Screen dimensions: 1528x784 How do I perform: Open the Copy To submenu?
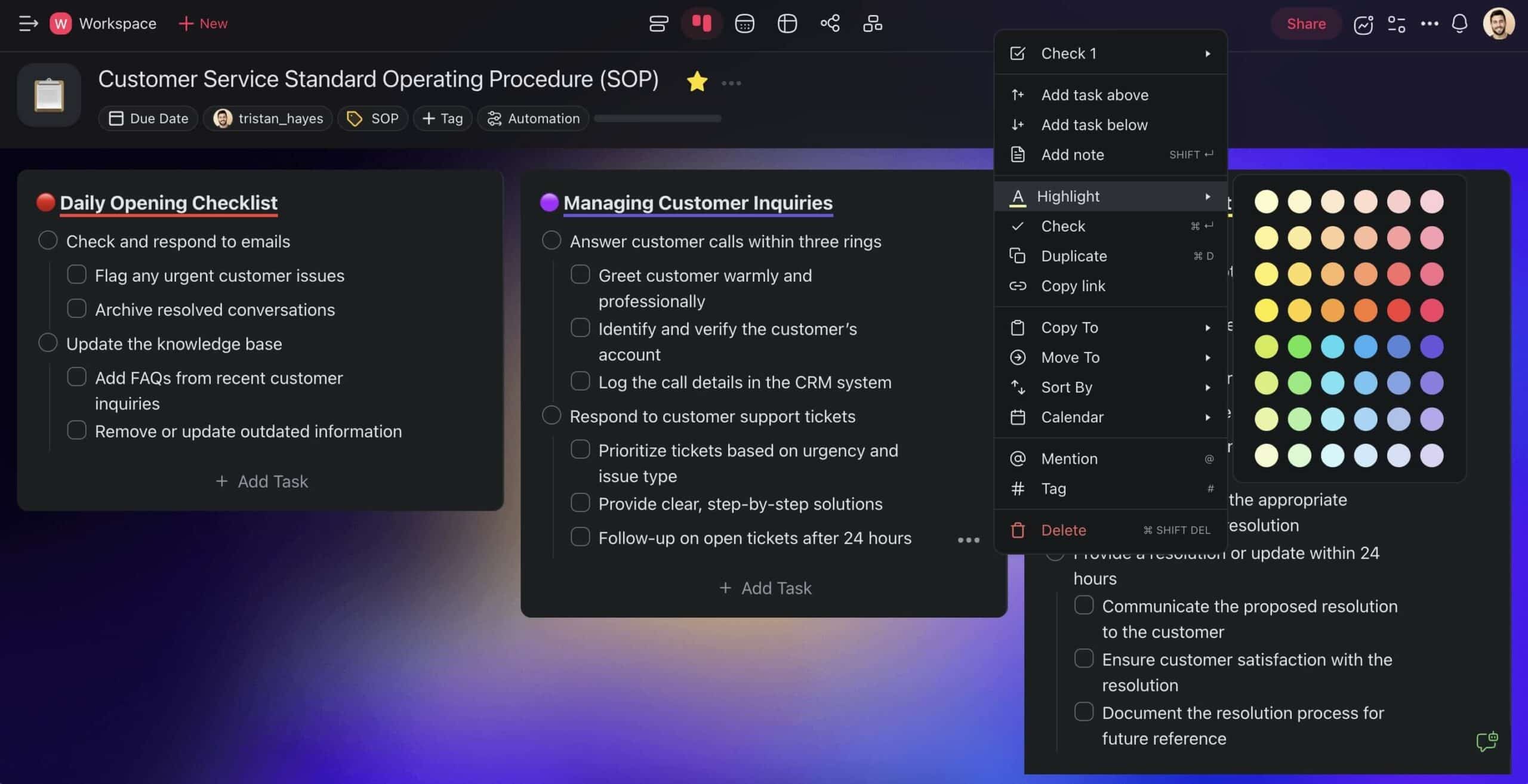point(1112,327)
